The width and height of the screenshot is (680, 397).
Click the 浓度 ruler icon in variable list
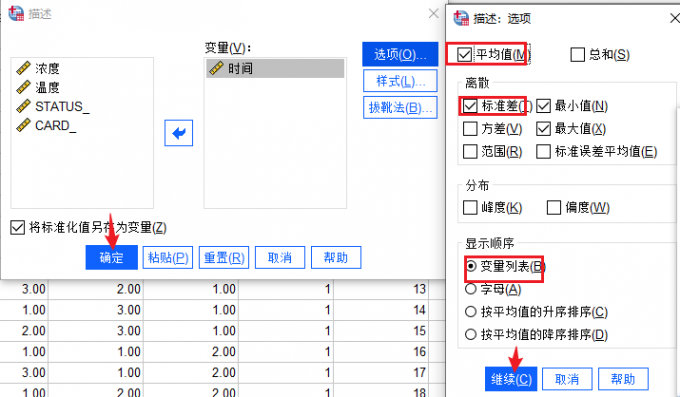pos(23,68)
